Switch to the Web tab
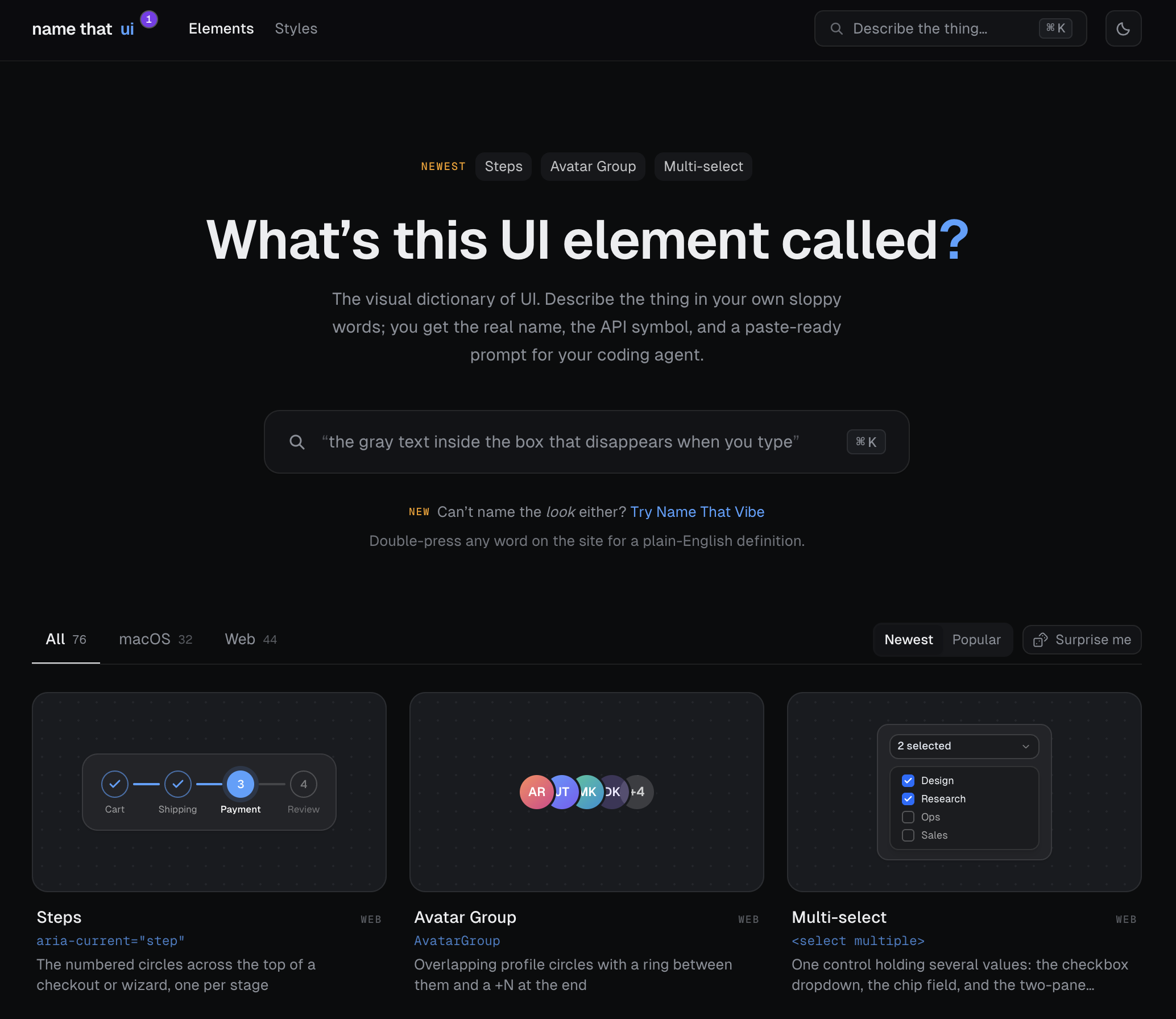This screenshot has width=1176, height=1019. point(251,639)
